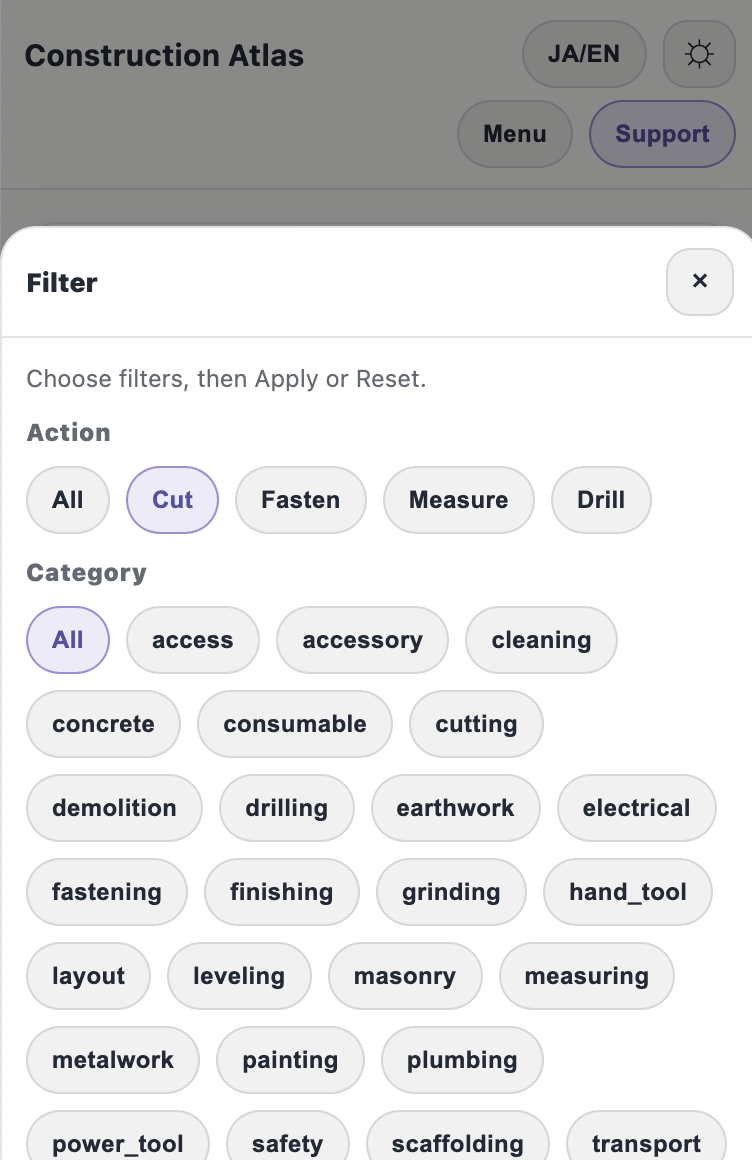Switch language with the JA/EN button
Viewport: 752px width, 1160px height.
pos(584,54)
